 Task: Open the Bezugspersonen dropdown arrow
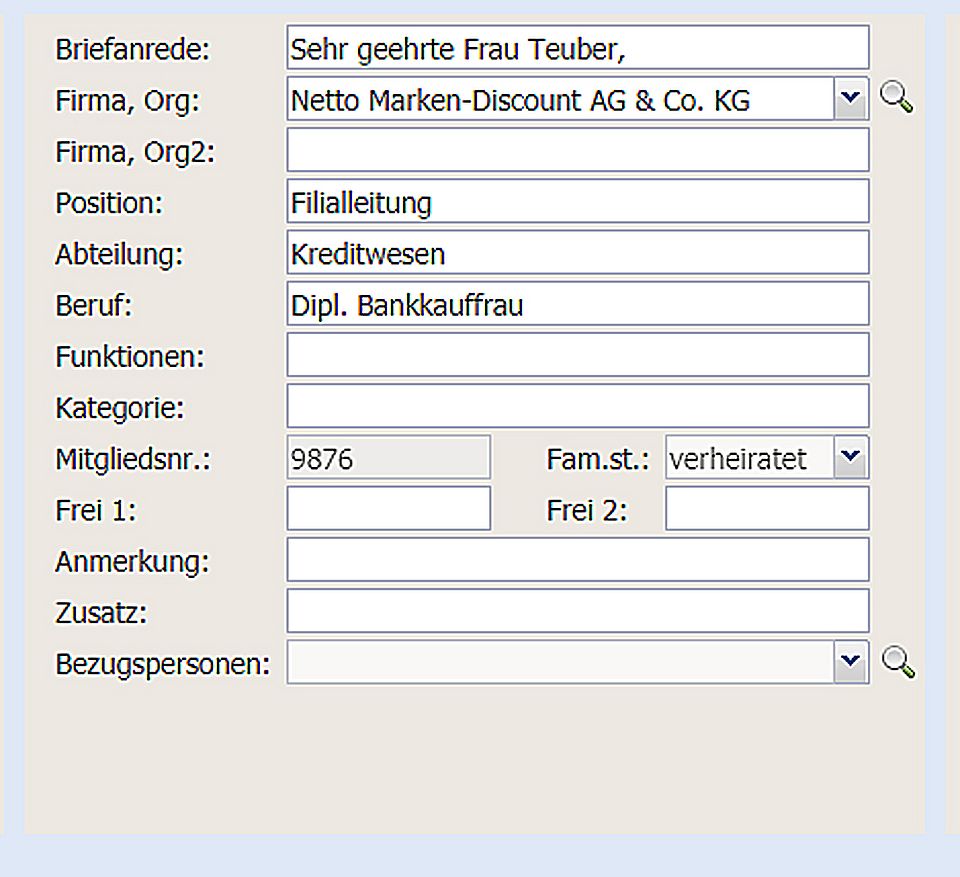click(x=851, y=662)
